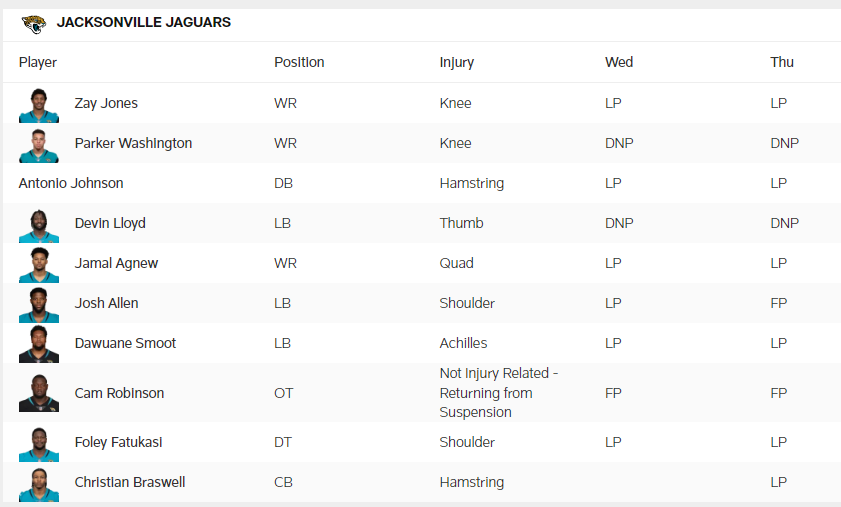Open Antonio Johnson's player page
This screenshot has height=507, width=841.
(x=71, y=183)
